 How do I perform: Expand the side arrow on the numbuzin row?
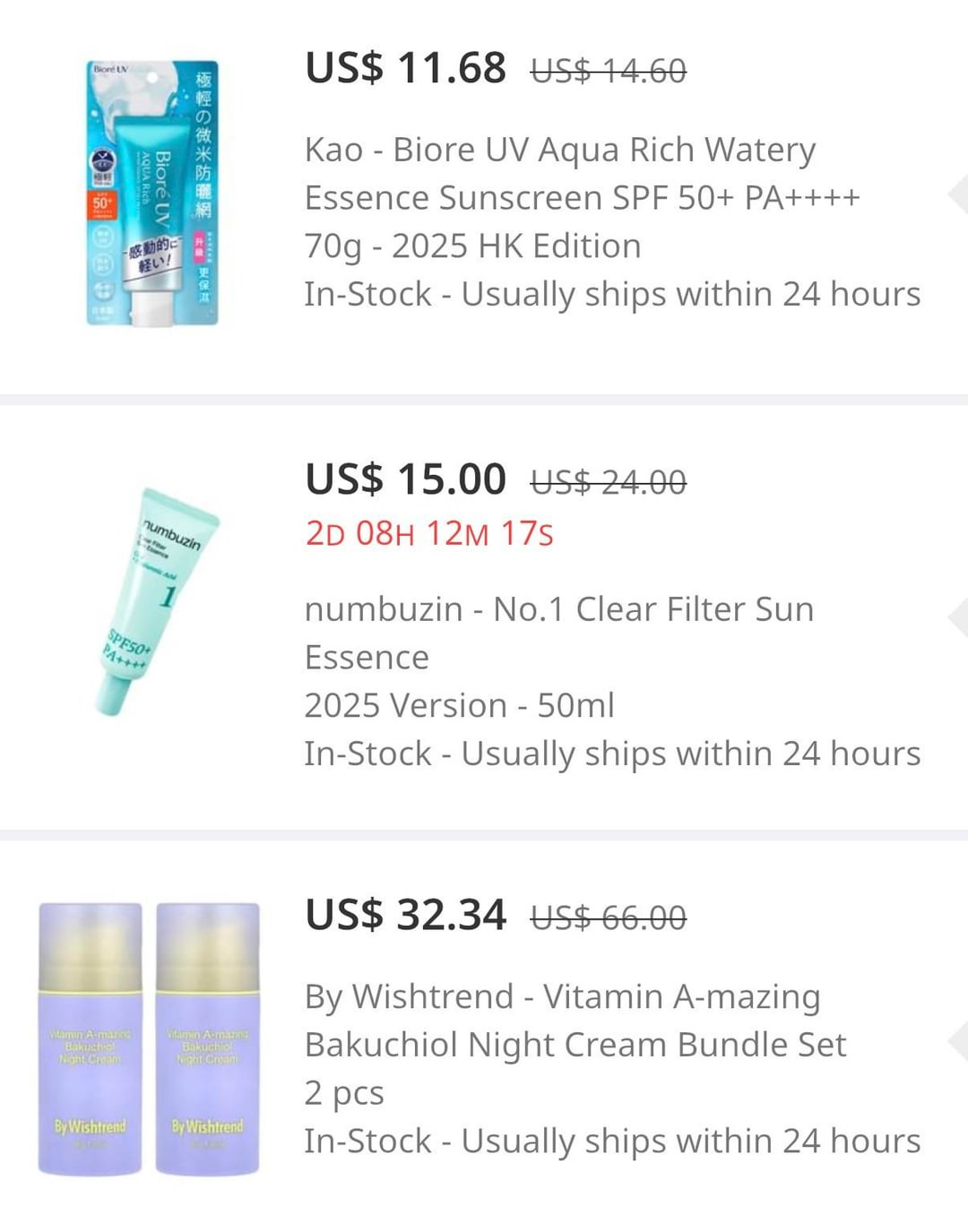point(957,617)
